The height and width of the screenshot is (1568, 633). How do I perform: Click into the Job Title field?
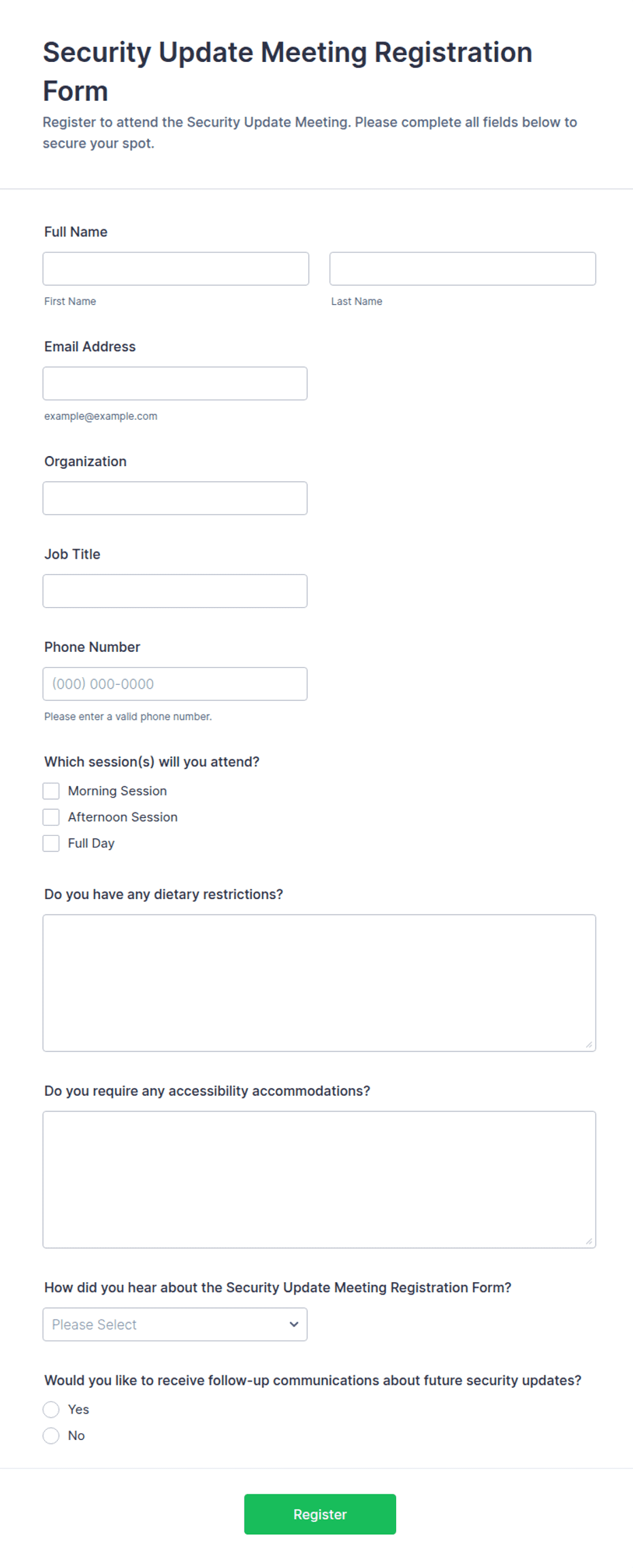[175, 591]
